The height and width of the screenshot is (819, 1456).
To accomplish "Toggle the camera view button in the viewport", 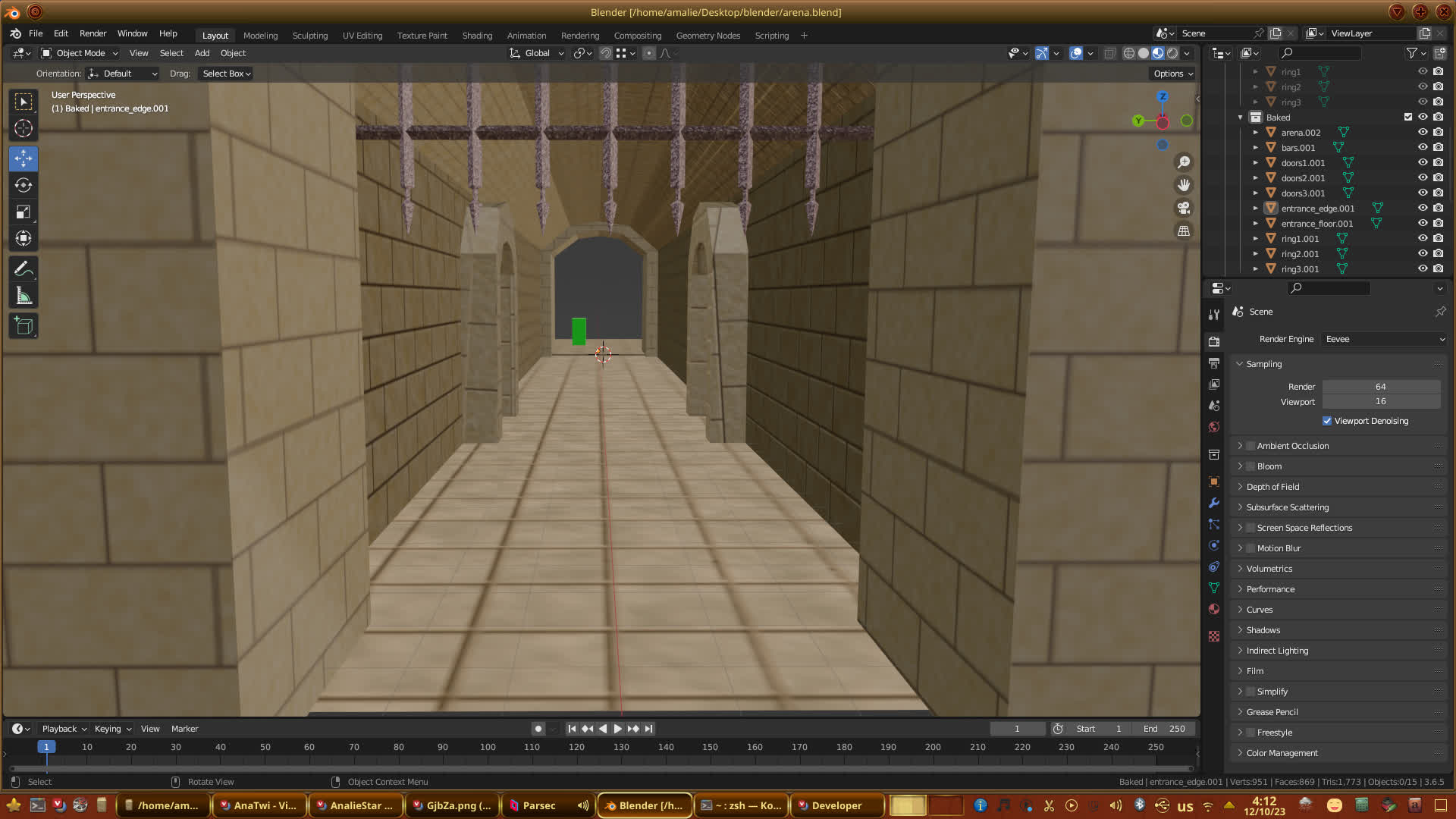I will tap(1183, 208).
